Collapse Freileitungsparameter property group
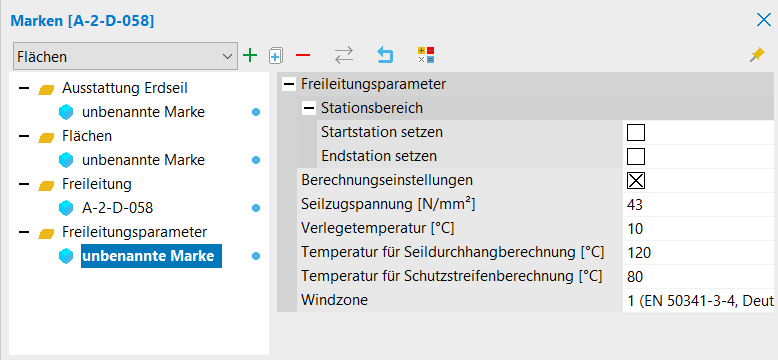Viewport: 778px width, 360px height. 289,84
